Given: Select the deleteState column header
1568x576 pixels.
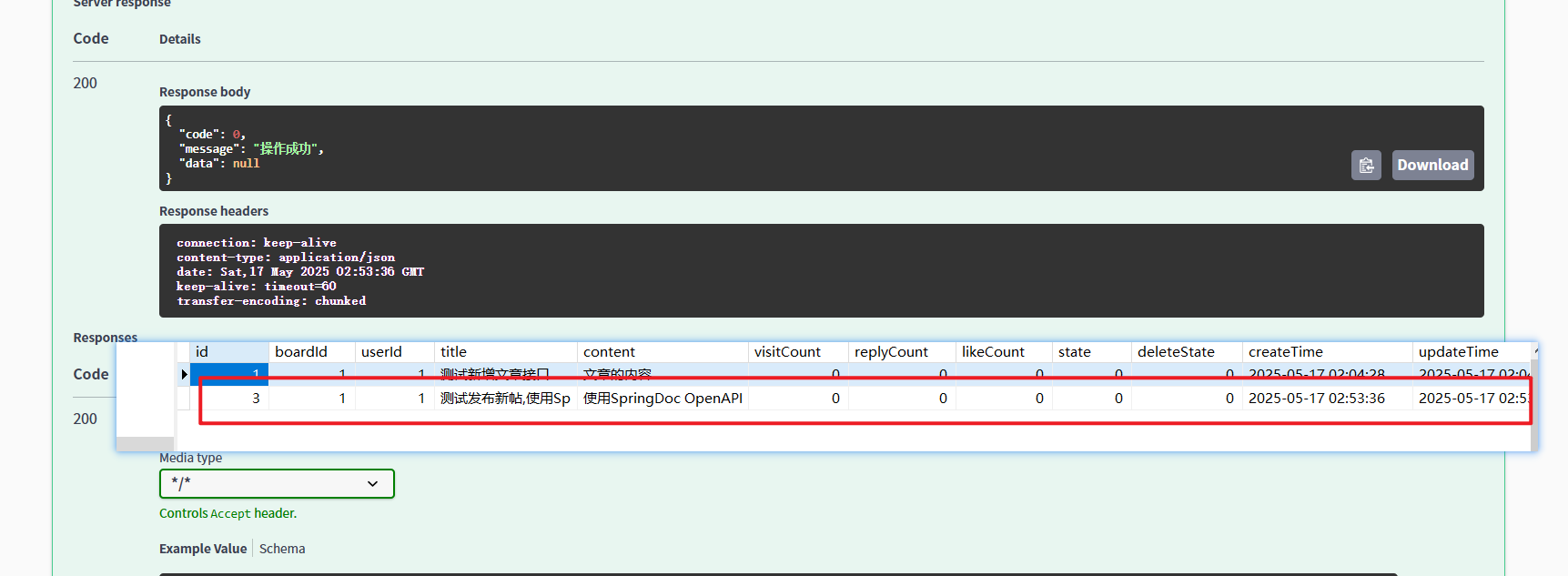Looking at the screenshot, I should [1187, 352].
